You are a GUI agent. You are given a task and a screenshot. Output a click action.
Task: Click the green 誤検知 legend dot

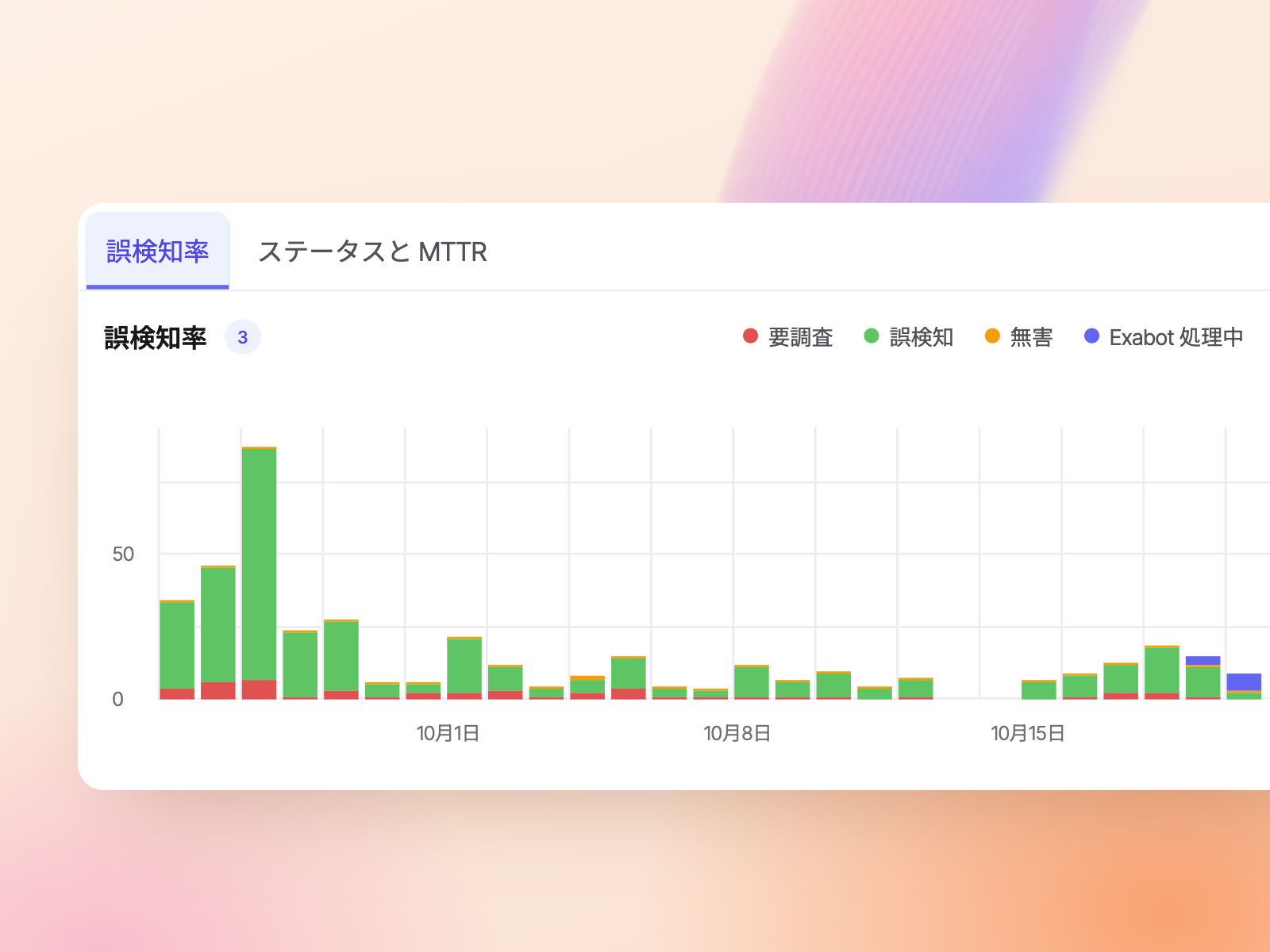point(872,336)
